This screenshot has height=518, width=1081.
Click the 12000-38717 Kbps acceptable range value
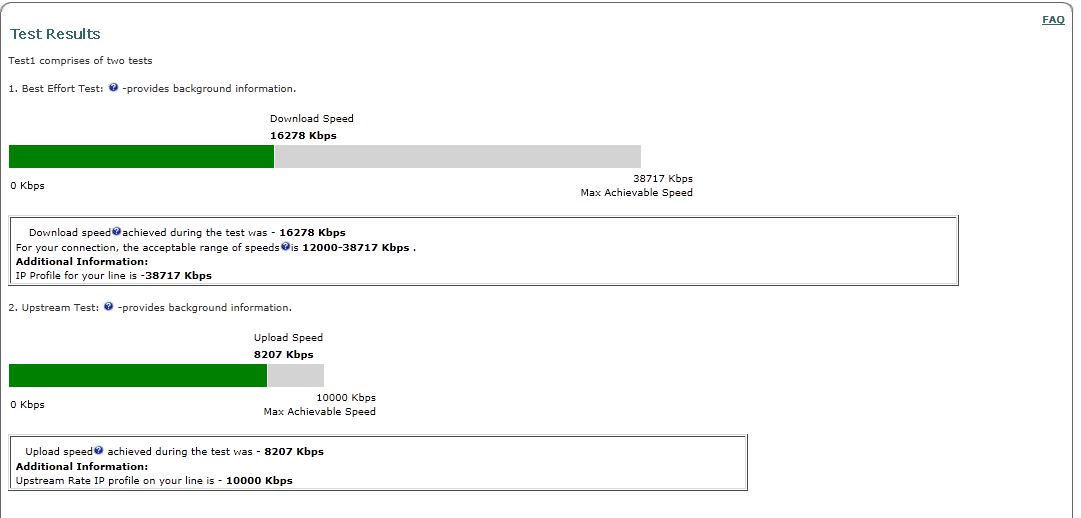(x=355, y=247)
